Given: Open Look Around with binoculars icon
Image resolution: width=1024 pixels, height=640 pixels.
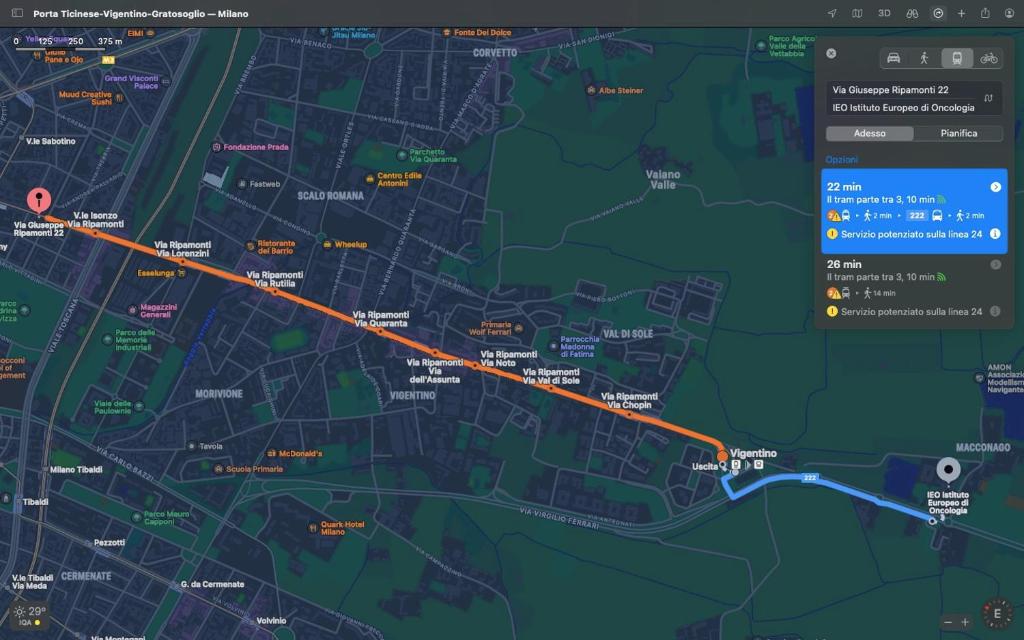Looking at the screenshot, I should tap(912, 13).
